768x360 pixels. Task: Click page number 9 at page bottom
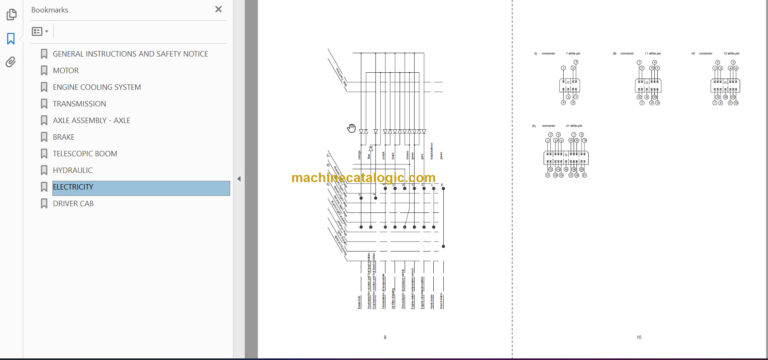point(385,337)
